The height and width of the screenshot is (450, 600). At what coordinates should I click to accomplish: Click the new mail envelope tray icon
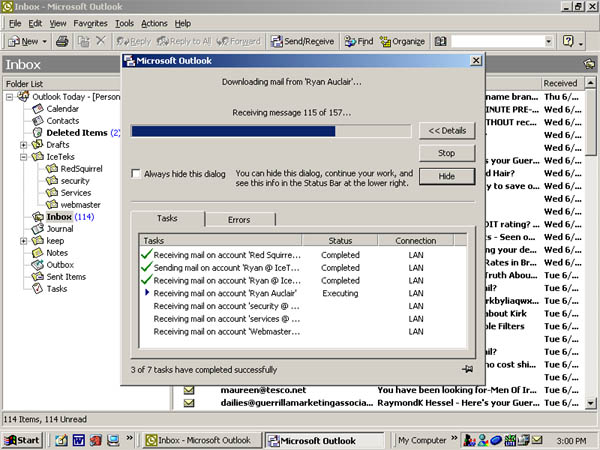coord(536,440)
